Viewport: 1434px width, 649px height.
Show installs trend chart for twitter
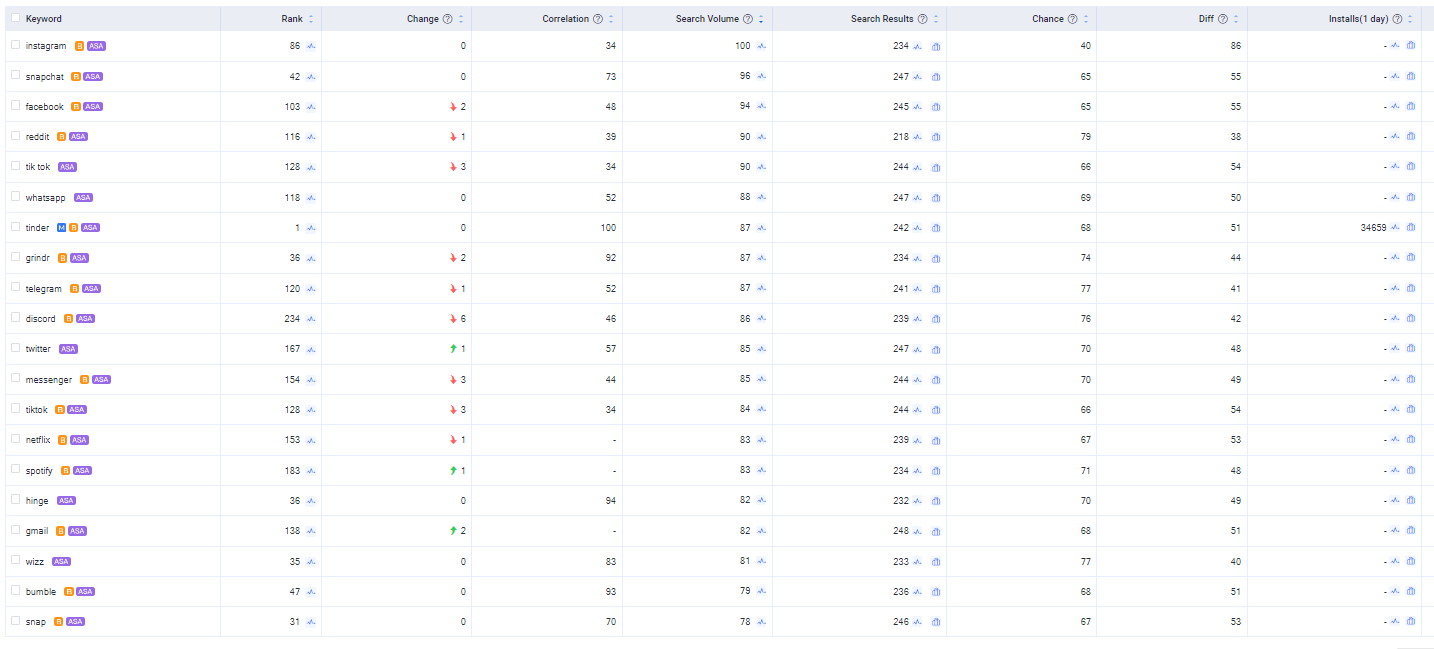(x=1395, y=349)
